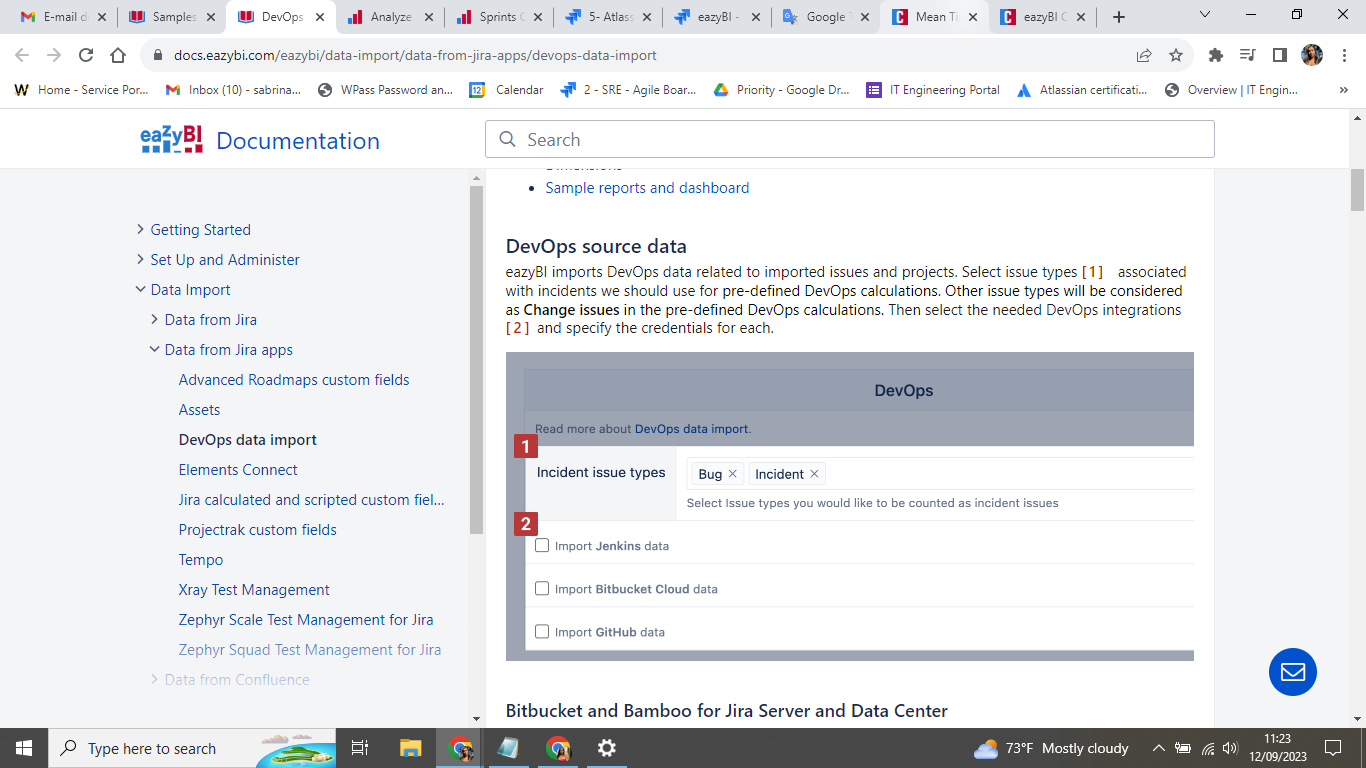Open the Assets documentation page
1366x768 pixels.
[199, 410]
